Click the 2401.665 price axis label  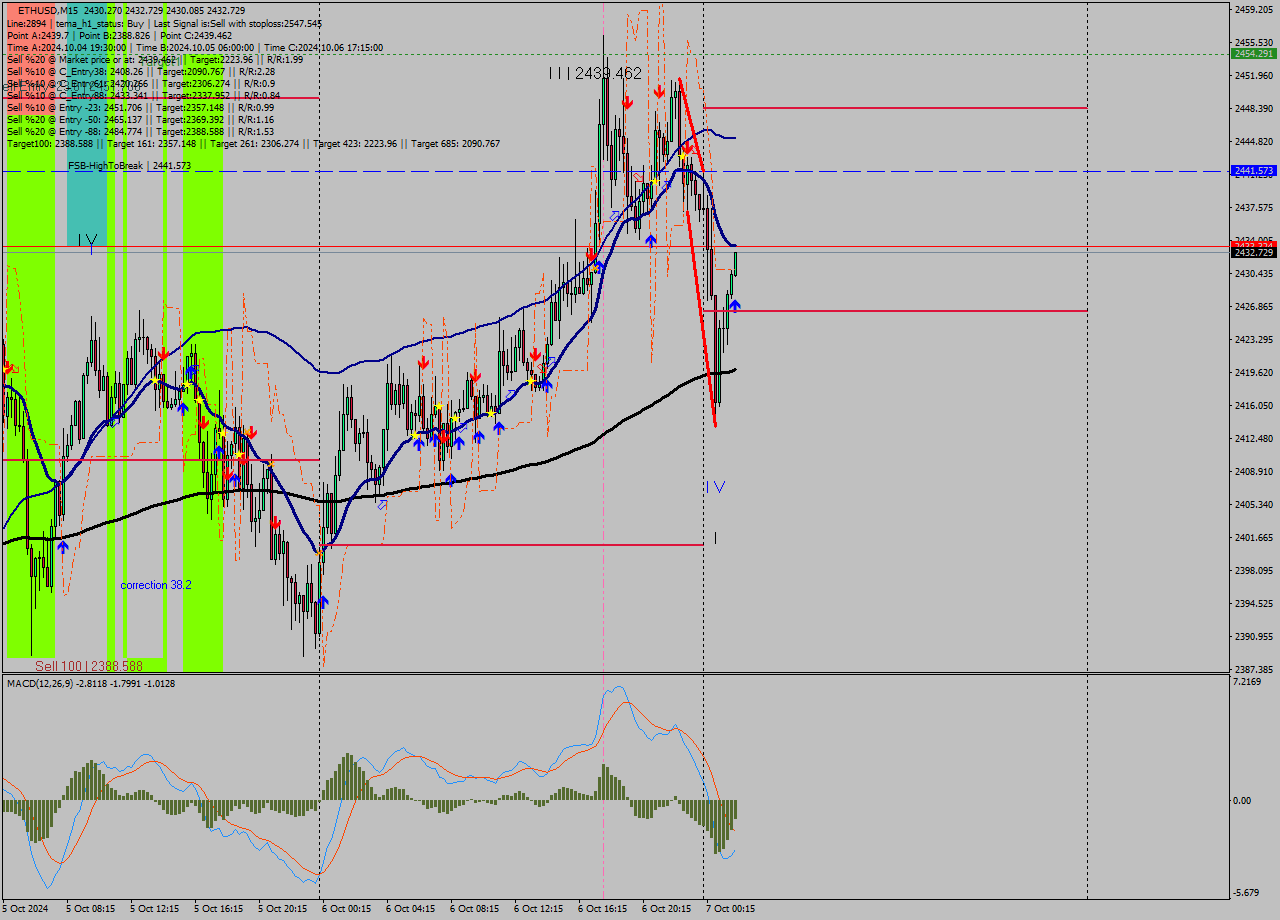pos(1253,537)
